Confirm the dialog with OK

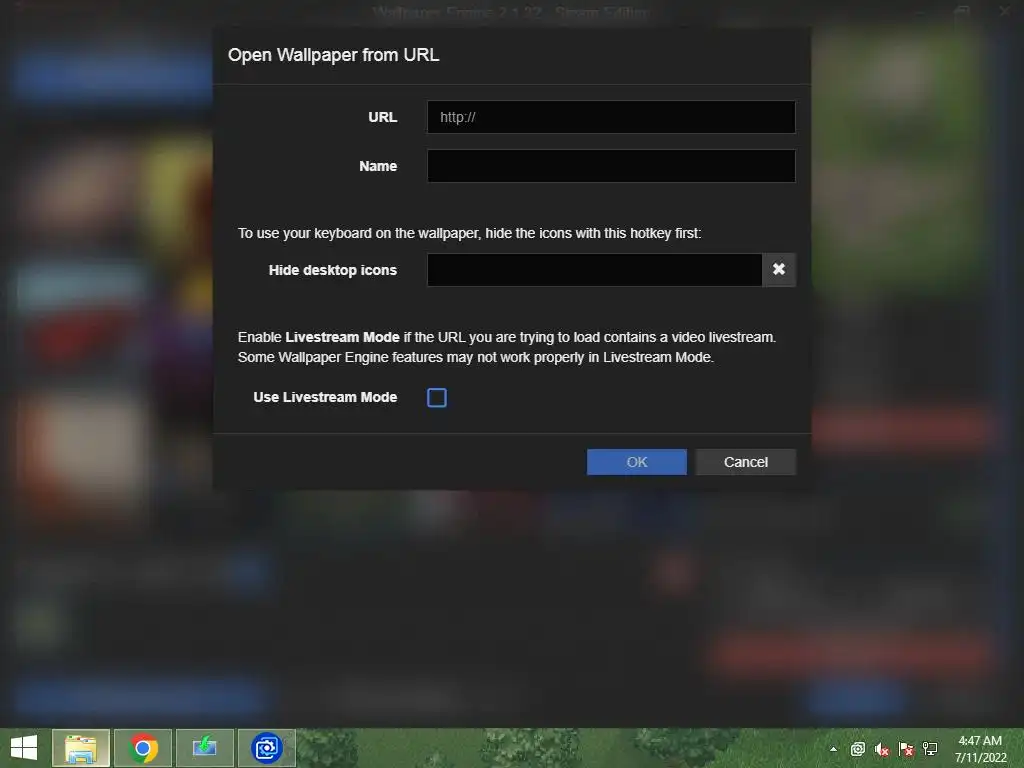pos(637,462)
